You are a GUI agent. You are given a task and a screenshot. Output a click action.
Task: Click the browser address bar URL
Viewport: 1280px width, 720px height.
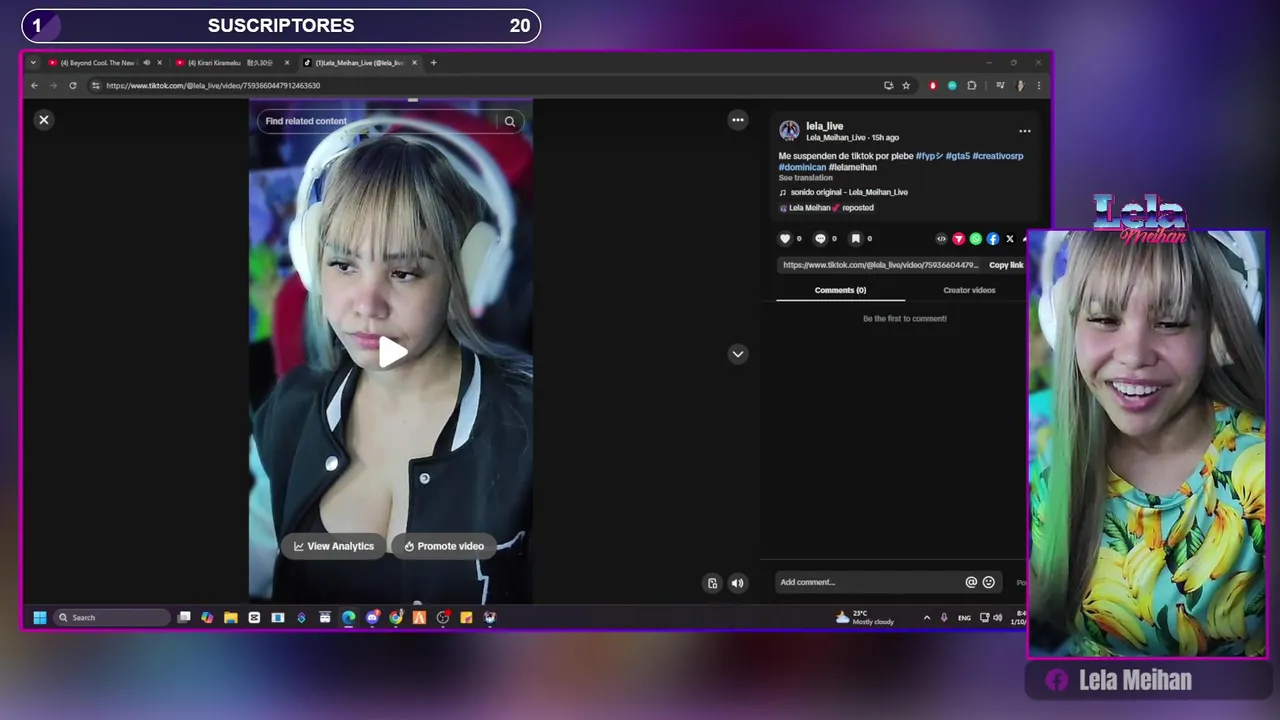point(213,86)
